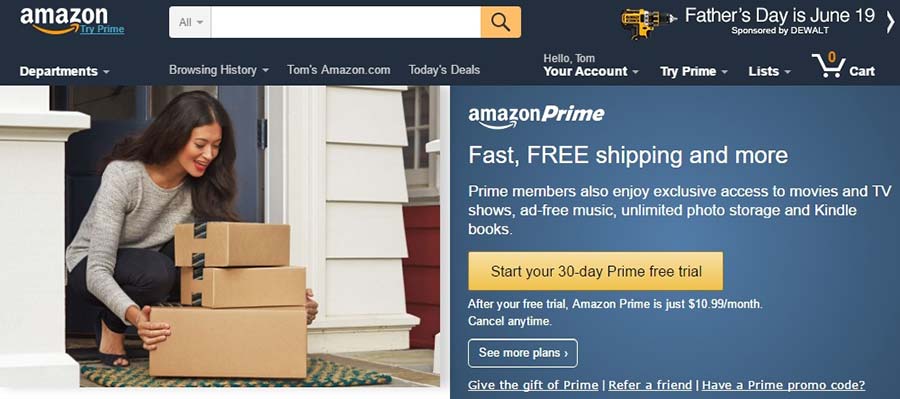Open Today's Deals

[x=444, y=70]
